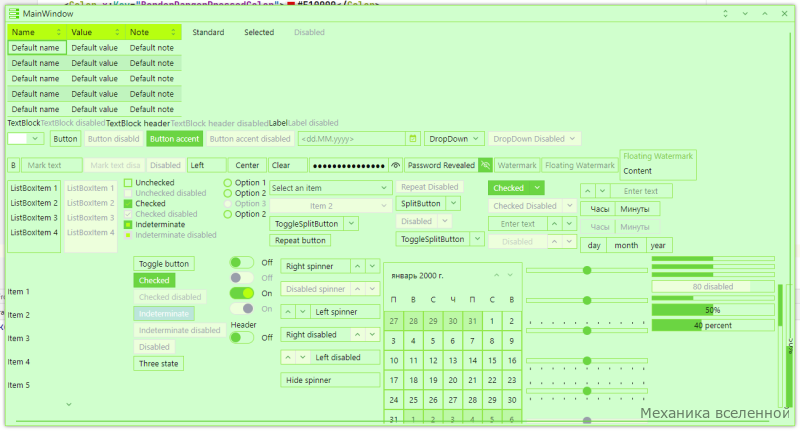Screen dimensions: 800x431
Task: Click the 50% progress bar
Action: click(x=713, y=310)
